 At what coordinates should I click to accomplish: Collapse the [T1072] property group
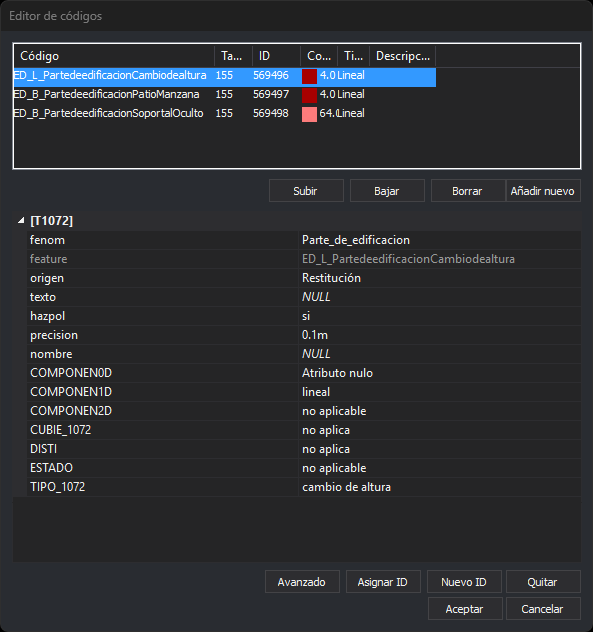tap(21, 221)
